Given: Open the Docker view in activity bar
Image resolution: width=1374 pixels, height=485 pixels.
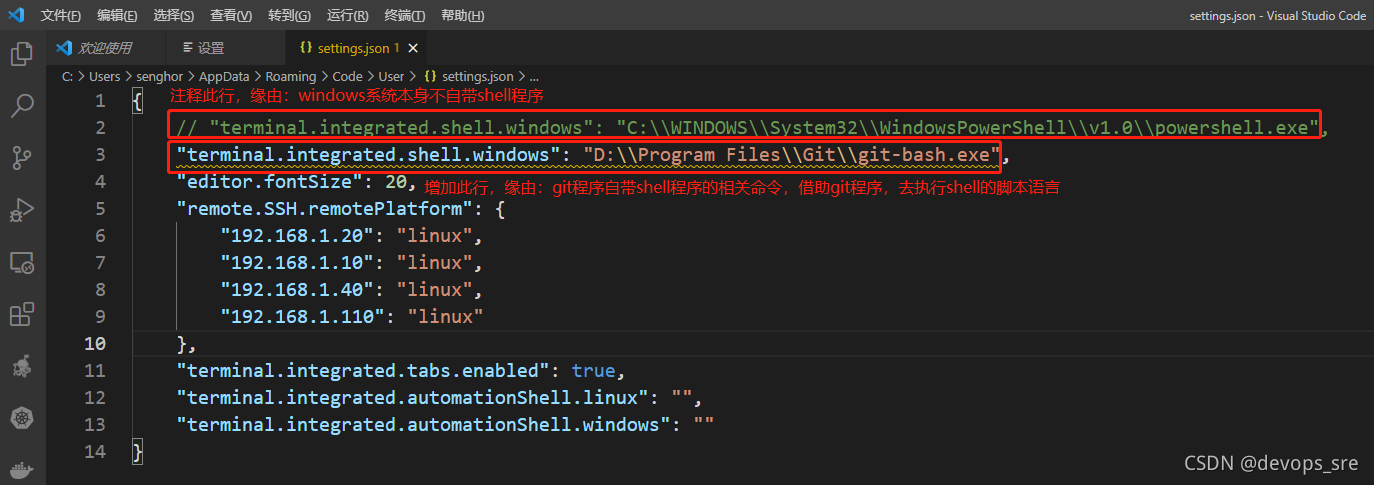Looking at the screenshot, I should (22, 468).
